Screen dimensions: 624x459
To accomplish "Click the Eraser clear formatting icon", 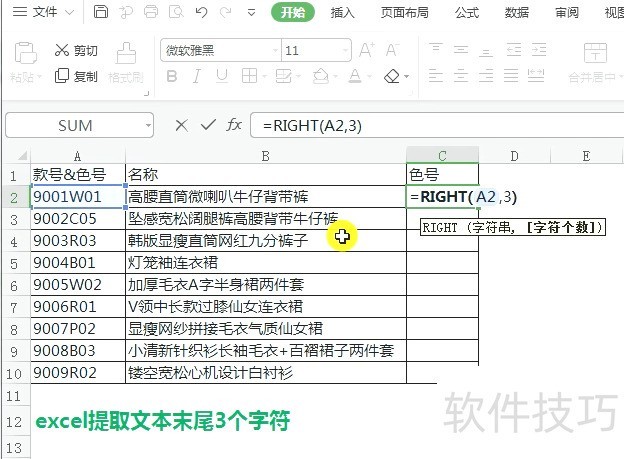I will [x=392, y=76].
